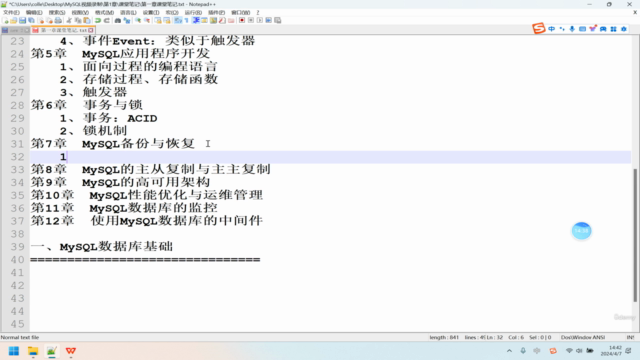Click the Stop macro recording icon
The width and height of the screenshot is (640, 360).
coord(251,20)
